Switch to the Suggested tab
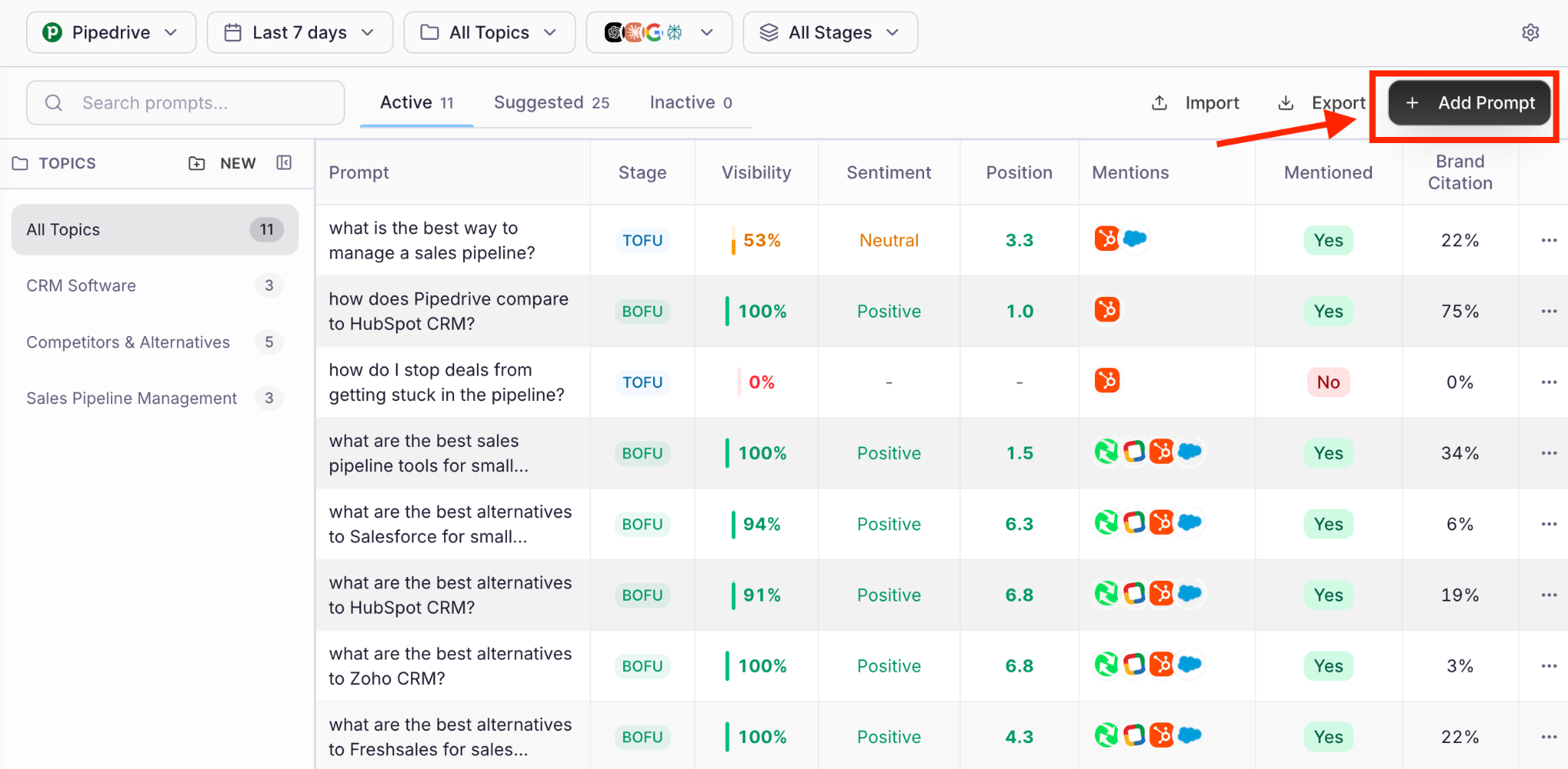 tap(551, 103)
